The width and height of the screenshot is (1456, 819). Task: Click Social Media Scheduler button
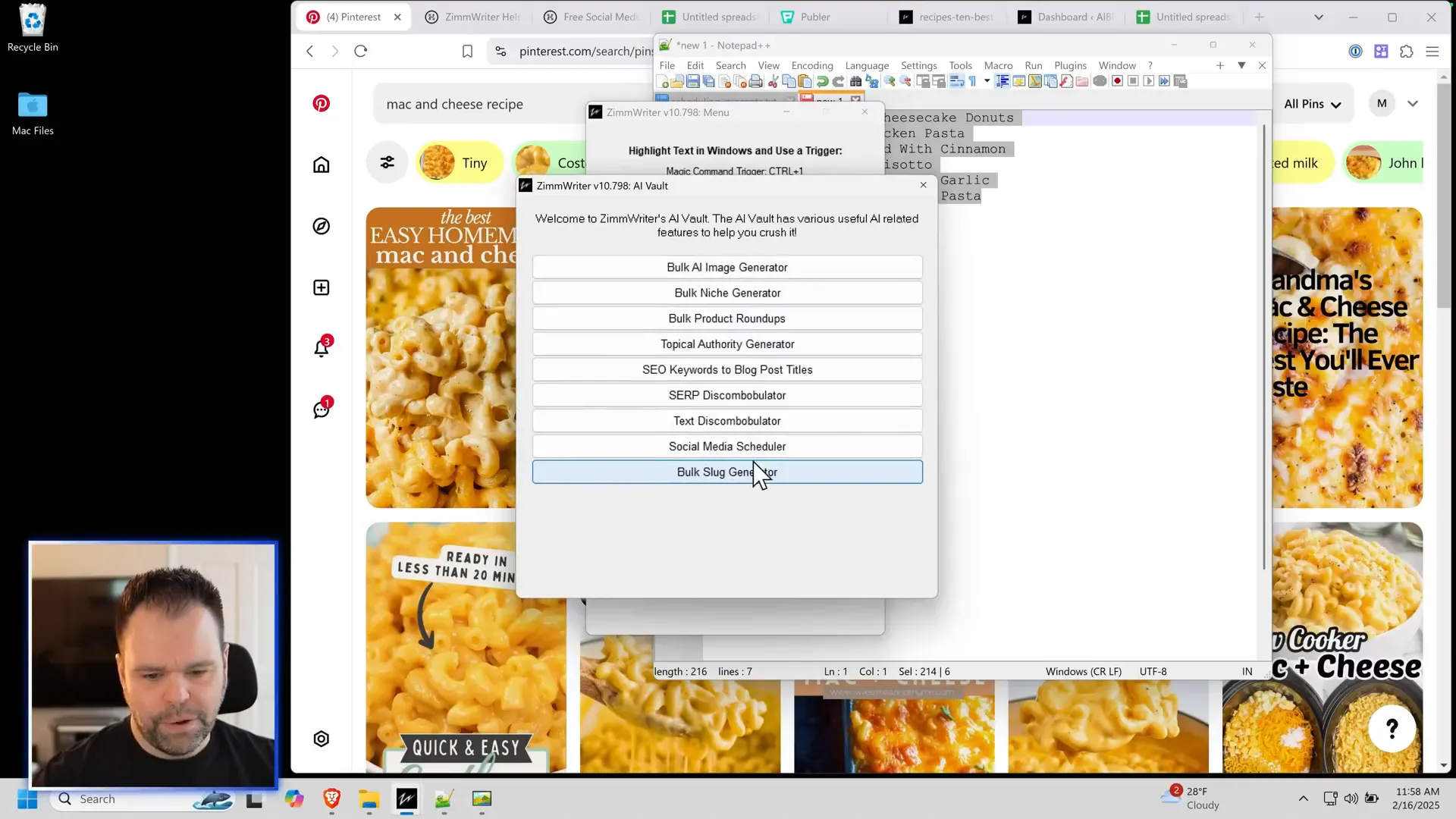coord(727,447)
